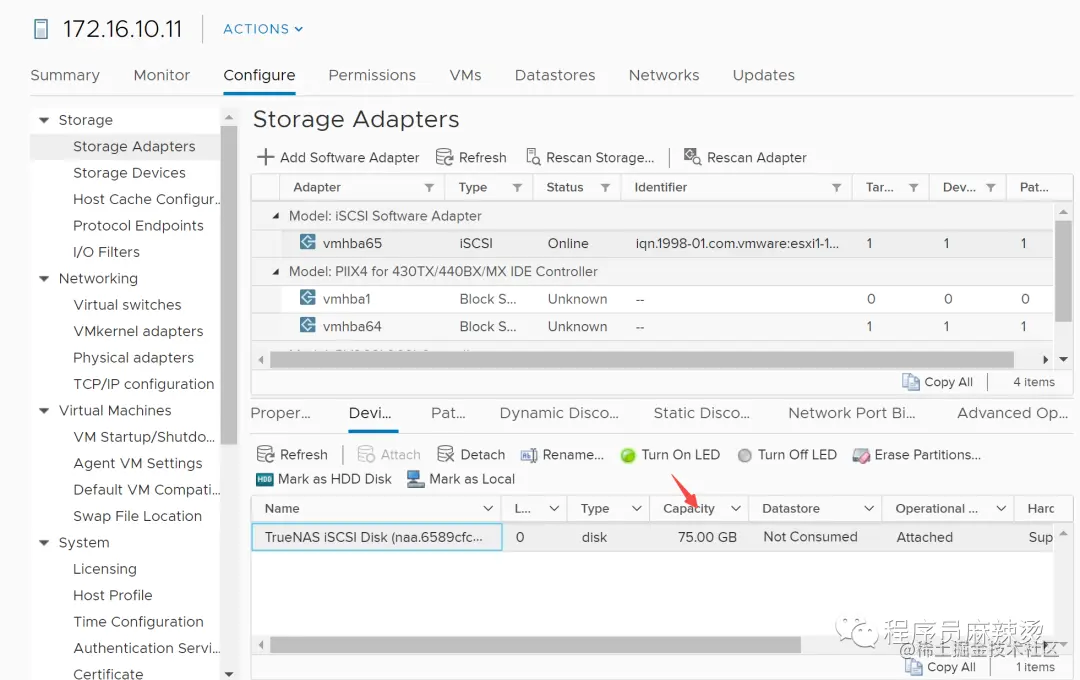
Task: Filter the Status column
Action: (x=605, y=187)
